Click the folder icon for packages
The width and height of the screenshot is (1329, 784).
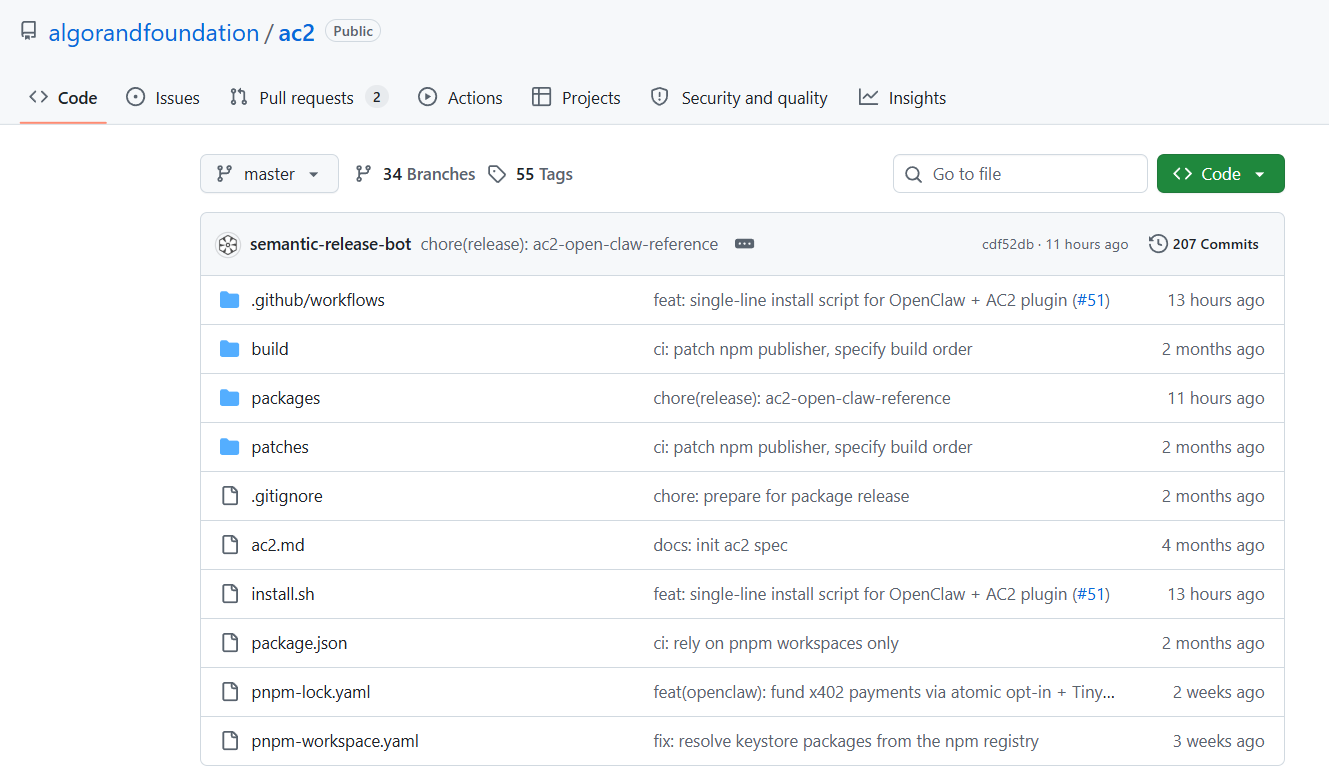(230, 398)
